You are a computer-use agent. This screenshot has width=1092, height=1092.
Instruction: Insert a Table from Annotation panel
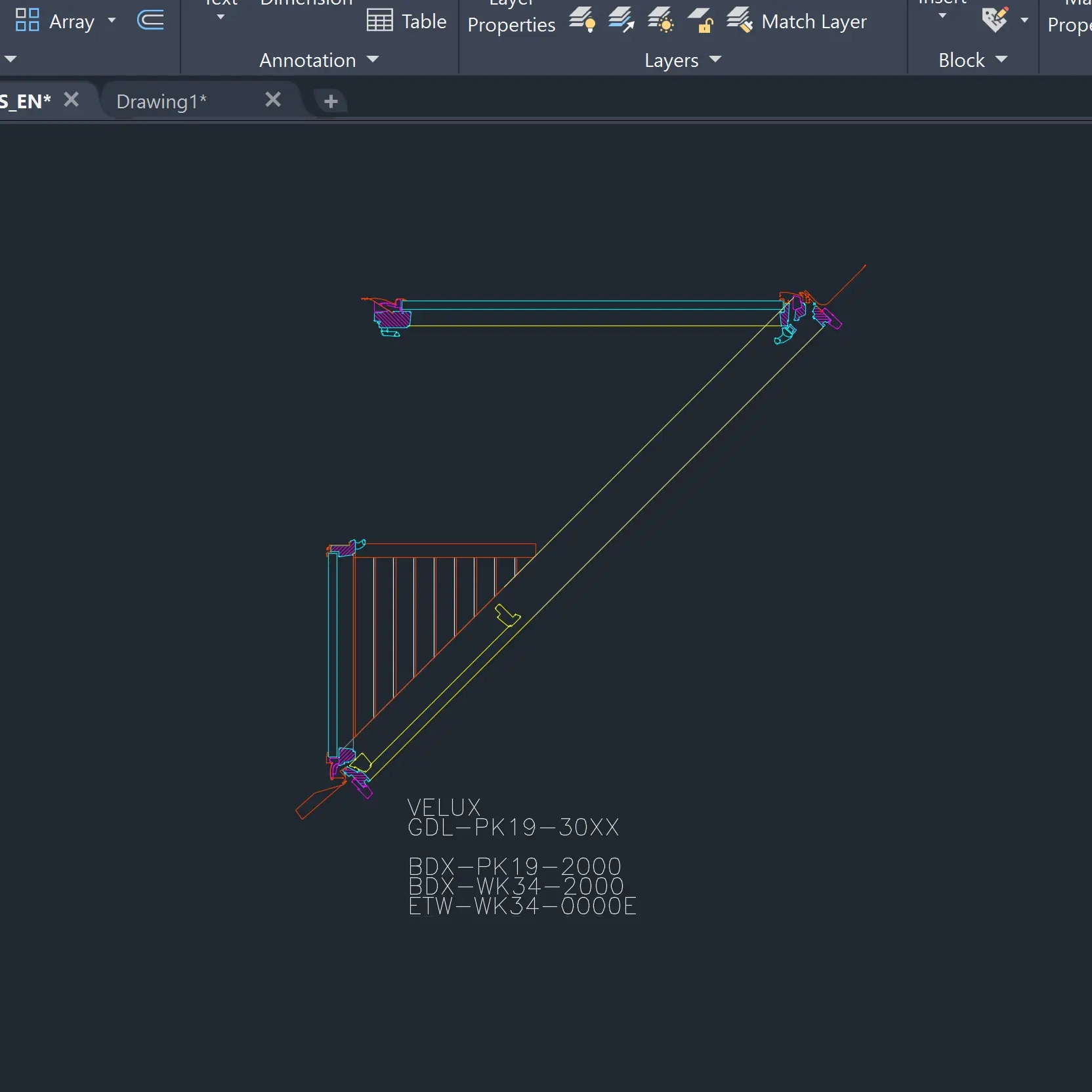406,21
